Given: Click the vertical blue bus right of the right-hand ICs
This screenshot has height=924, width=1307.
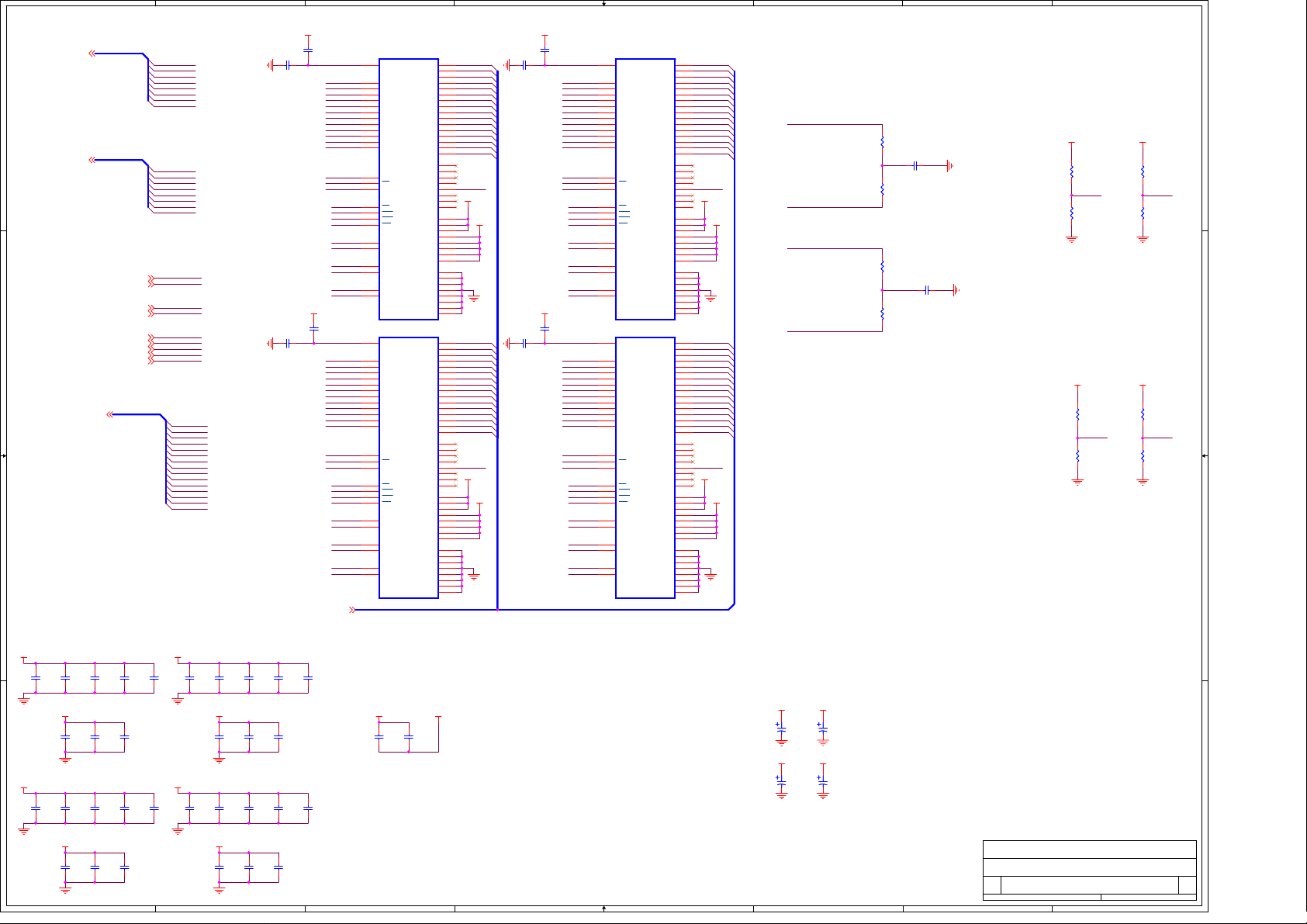Looking at the screenshot, I should 734,337.
